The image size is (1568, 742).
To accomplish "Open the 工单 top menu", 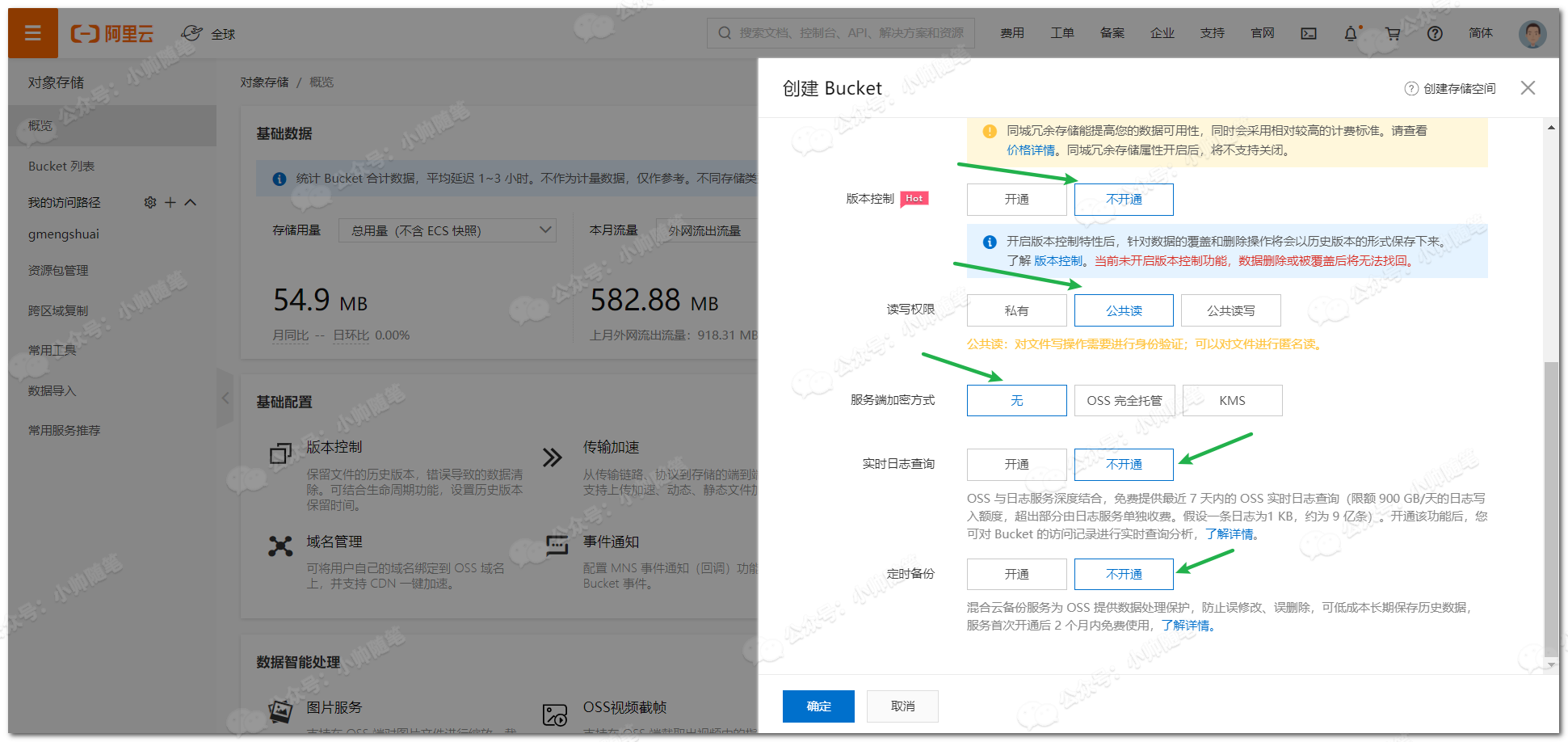I will [1061, 33].
